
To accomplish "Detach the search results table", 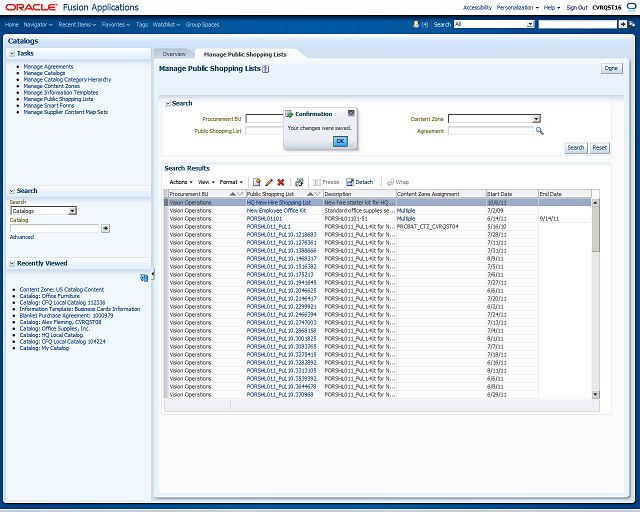I will (360, 182).
